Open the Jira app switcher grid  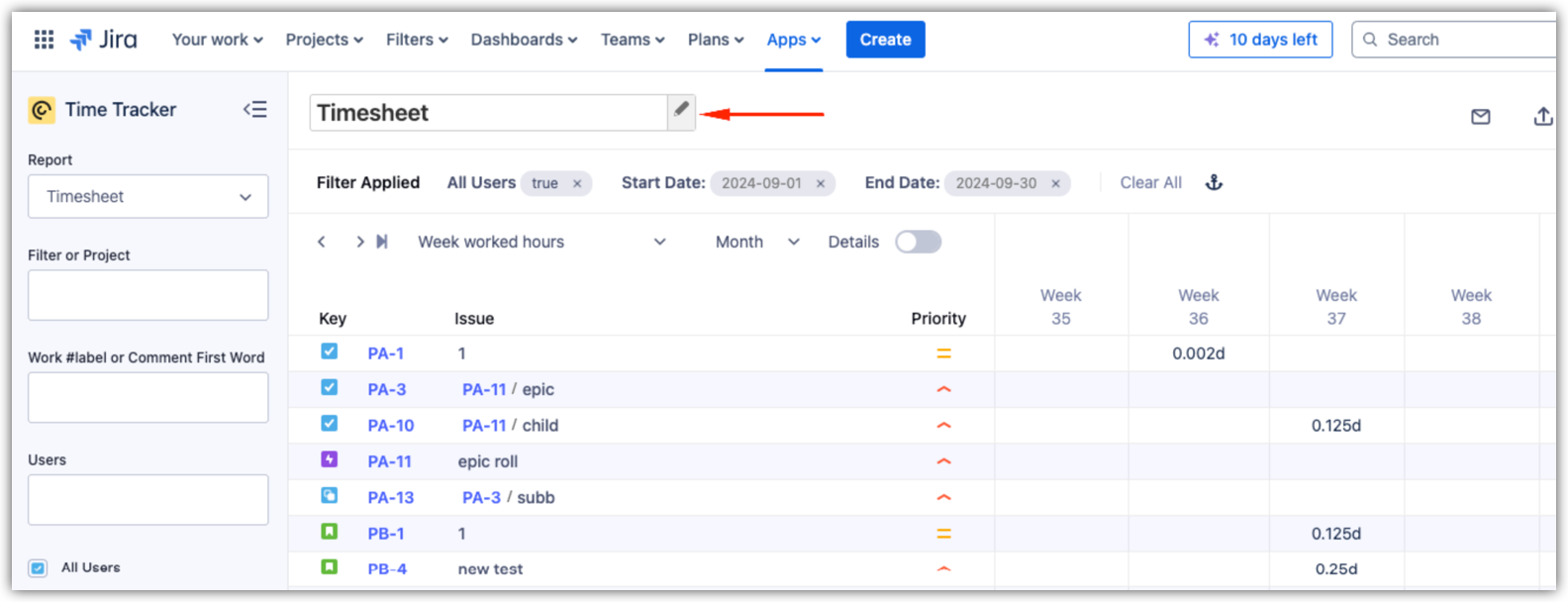(x=44, y=40)
